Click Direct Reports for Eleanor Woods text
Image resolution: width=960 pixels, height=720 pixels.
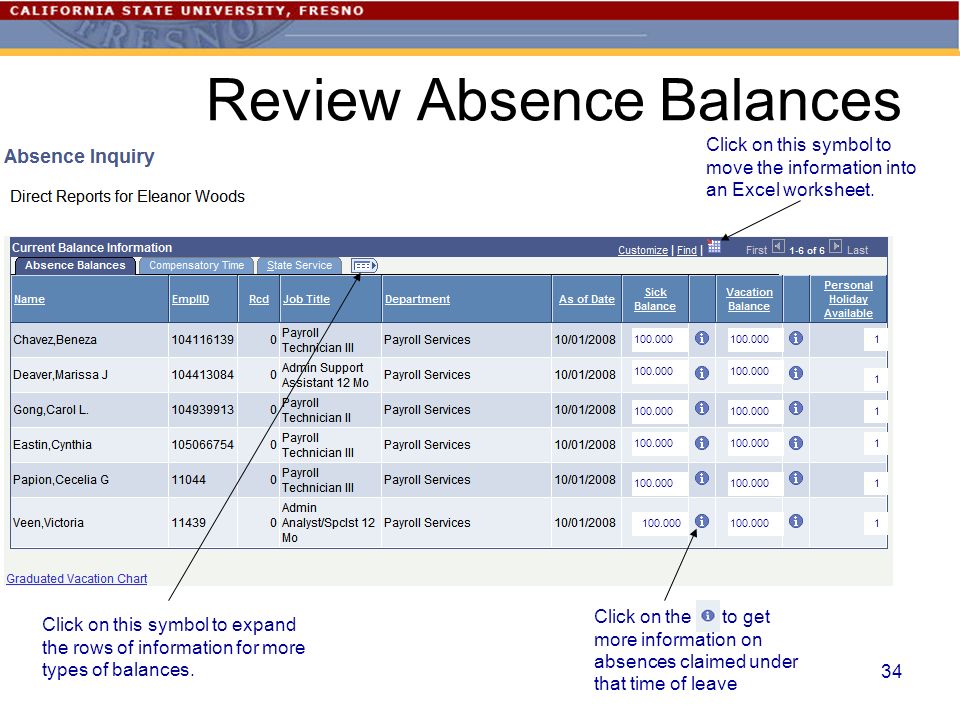127,197
